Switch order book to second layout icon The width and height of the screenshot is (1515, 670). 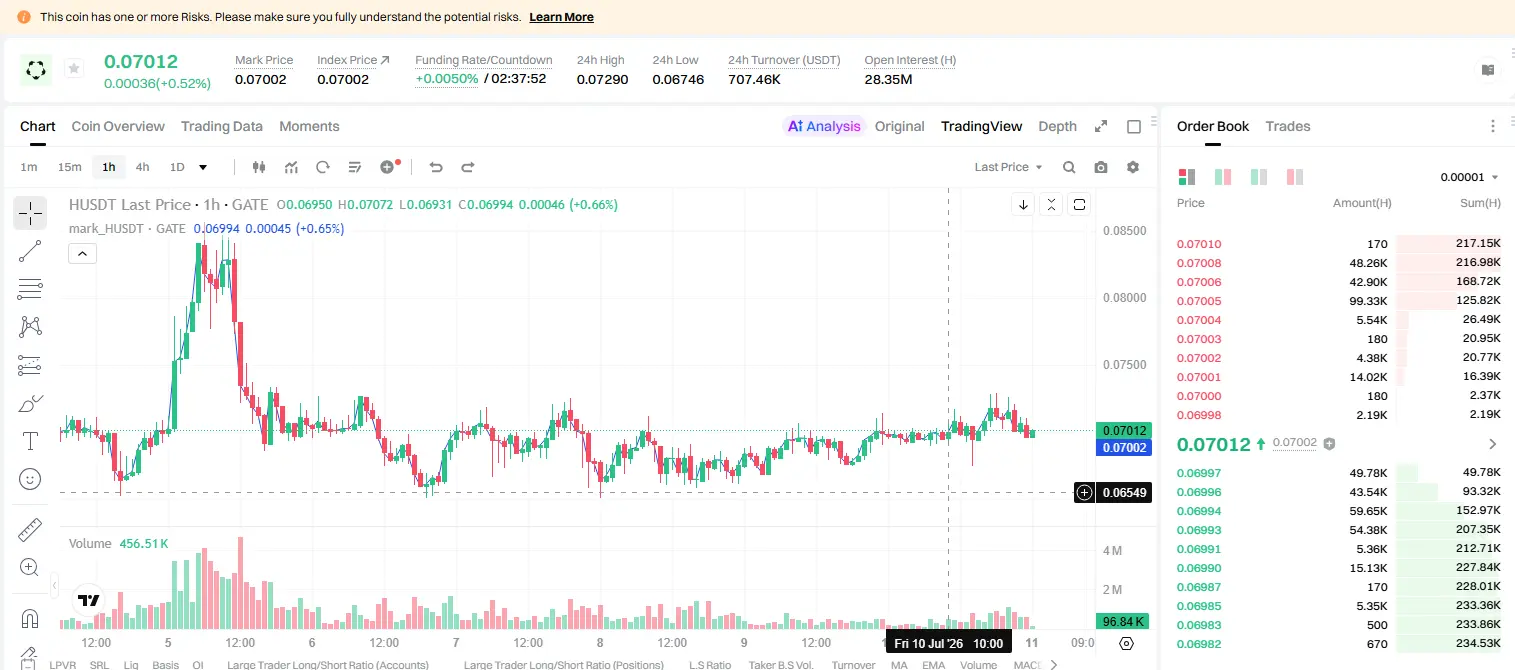(x=1222, y=177)
